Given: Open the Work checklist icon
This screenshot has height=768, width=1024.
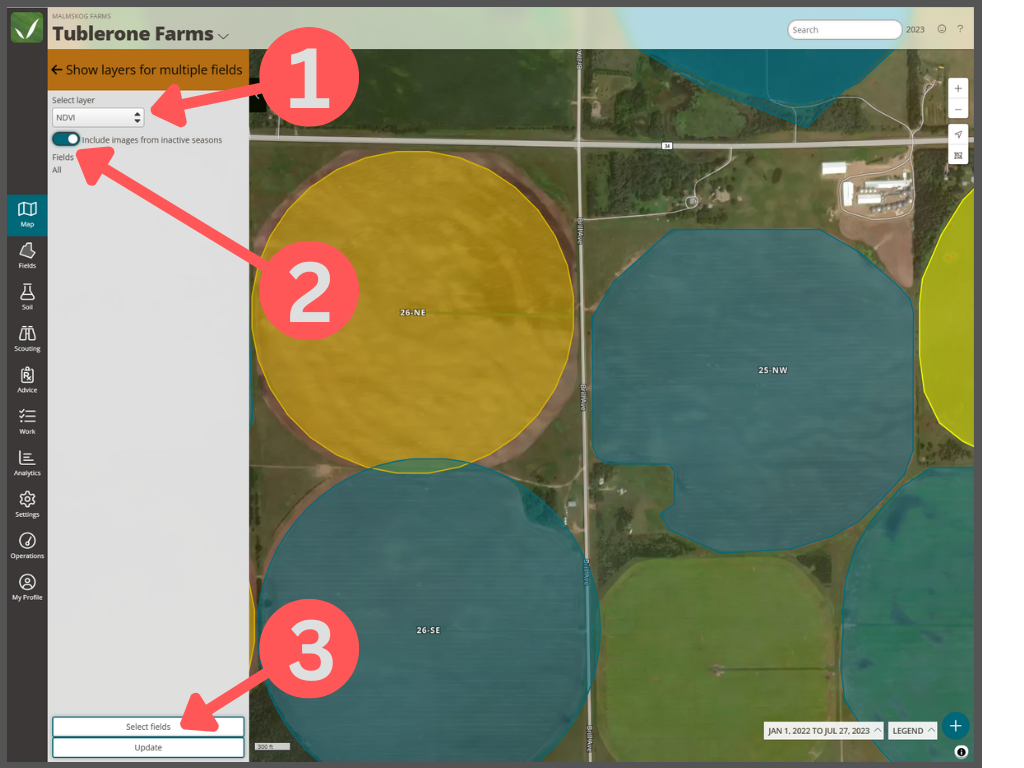Looking at the screenshot, I should (27, 420).
